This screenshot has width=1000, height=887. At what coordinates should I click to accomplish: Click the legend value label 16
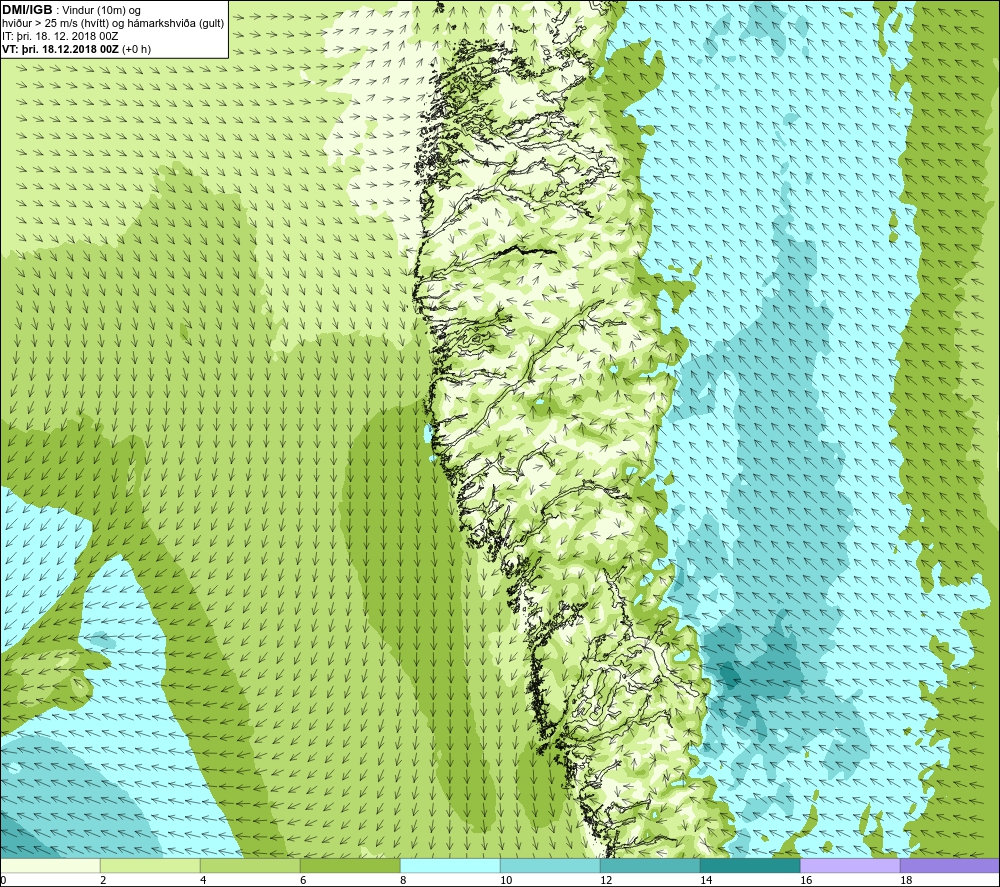point(806,881)
